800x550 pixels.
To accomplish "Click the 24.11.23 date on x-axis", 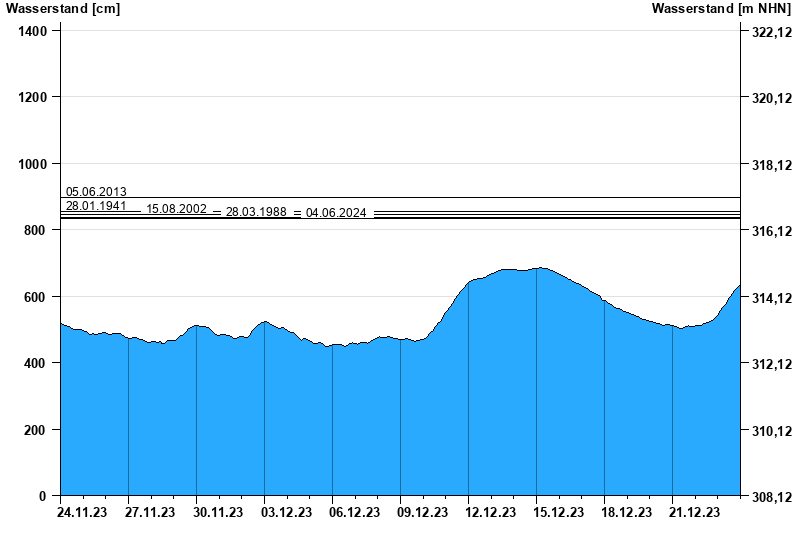I will pos(82,513).
